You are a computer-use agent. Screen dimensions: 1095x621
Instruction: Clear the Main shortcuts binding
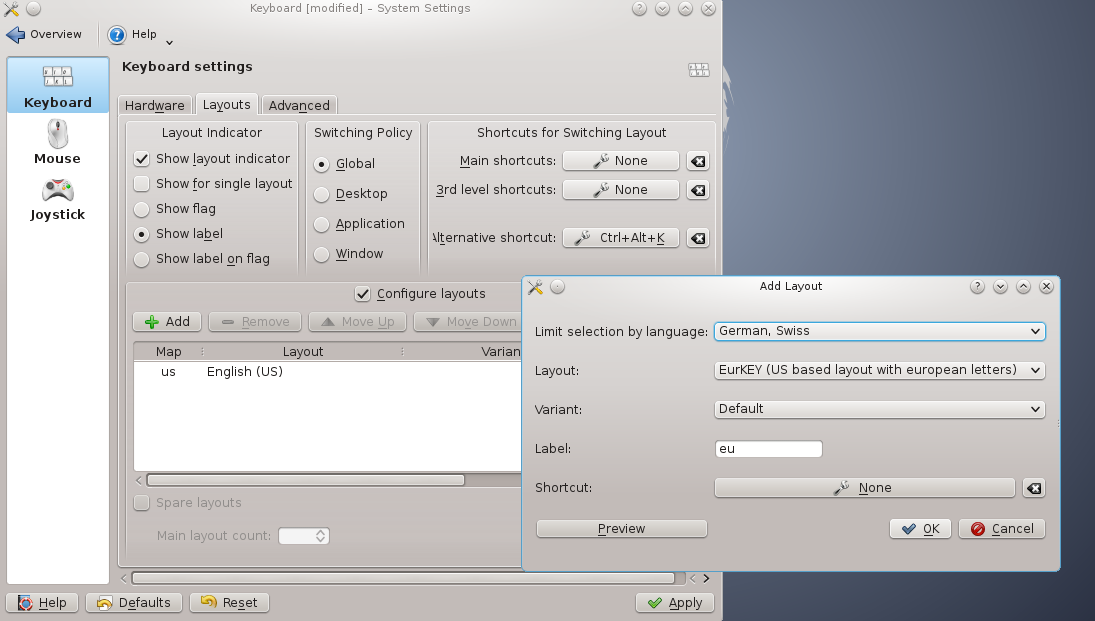(x=698, y=161)
